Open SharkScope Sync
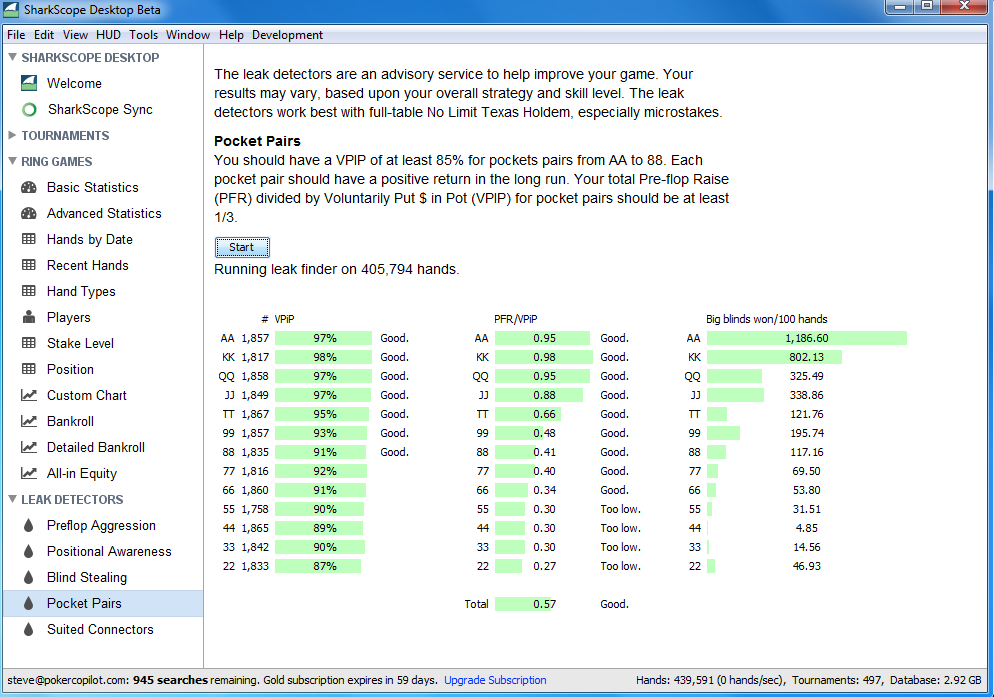 100,109
